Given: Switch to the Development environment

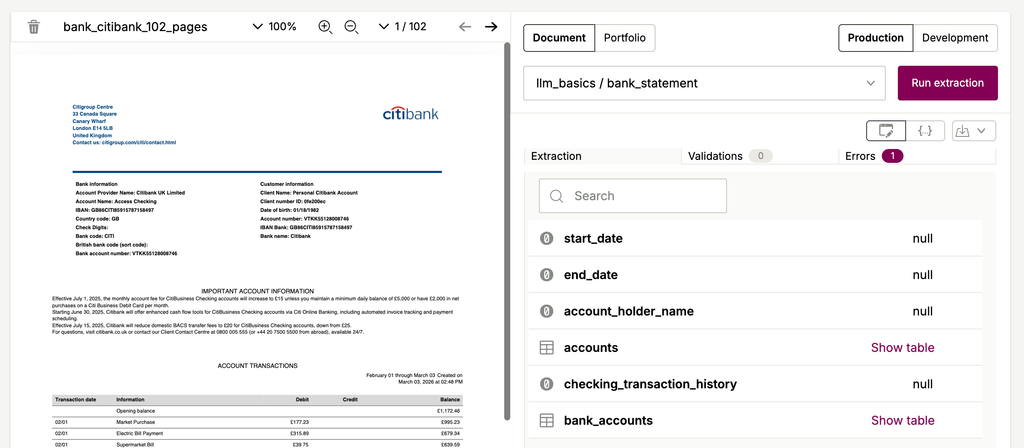Looking at the screenshot, I should pos(955,38).
